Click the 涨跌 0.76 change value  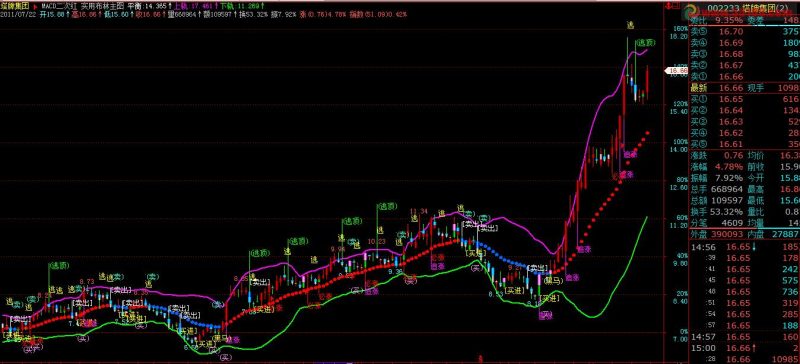point(733,156)
